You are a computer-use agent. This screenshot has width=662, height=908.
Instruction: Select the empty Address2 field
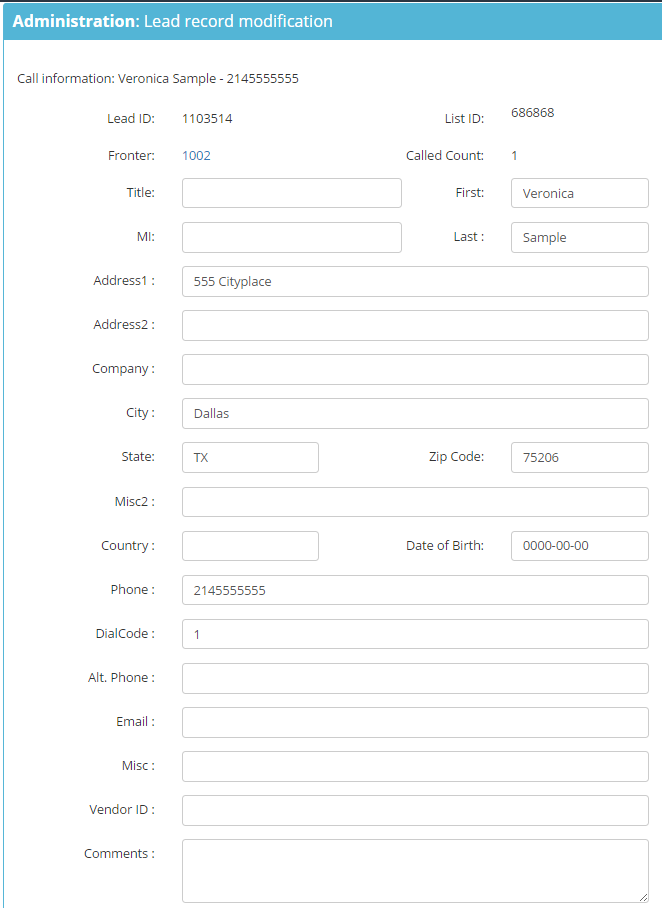point(415,325)
